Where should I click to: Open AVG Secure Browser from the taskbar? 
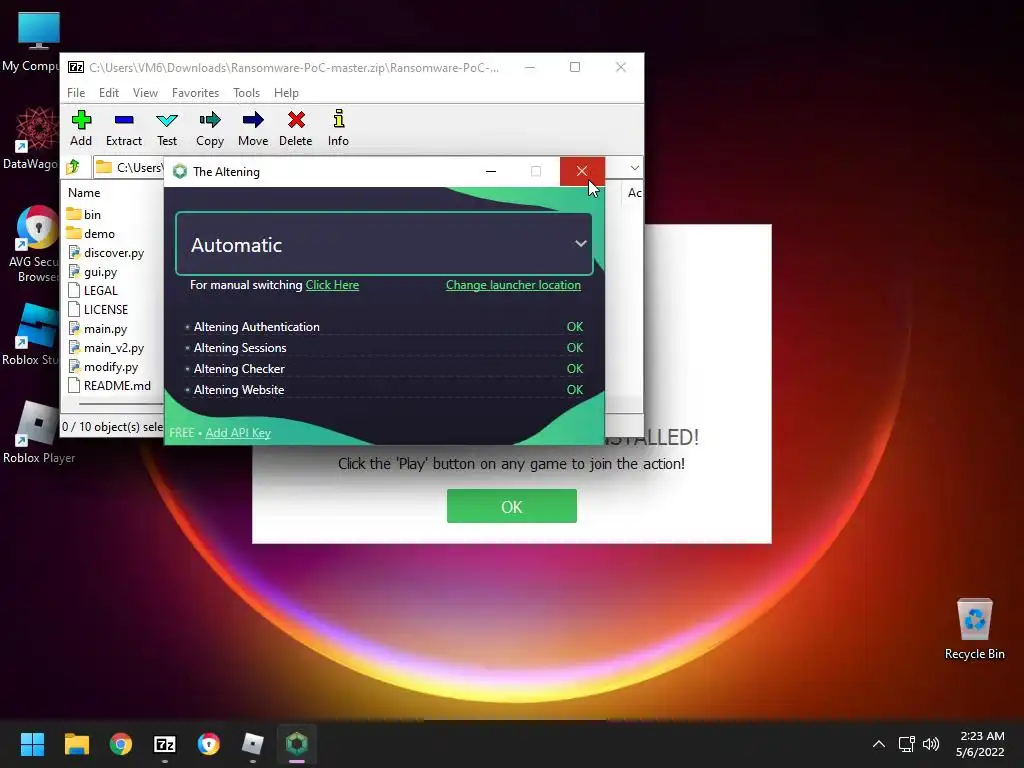coord(208,744)
